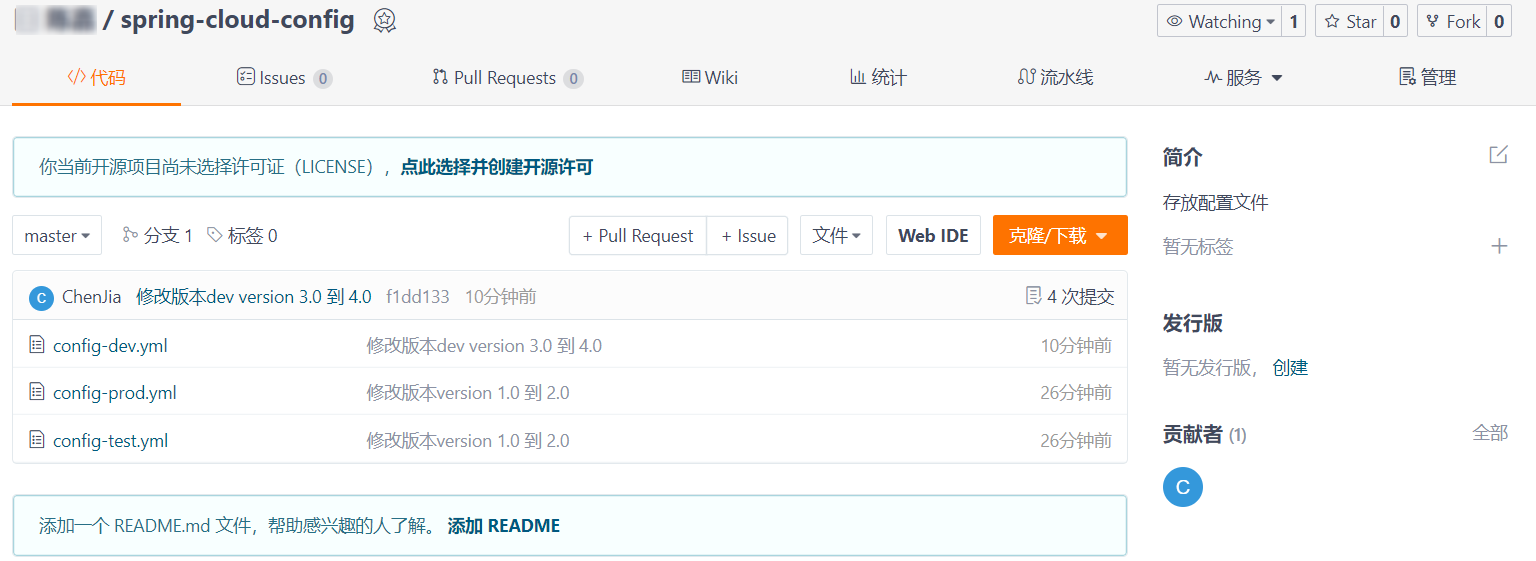Open the 管理 tab
Viewport: 1536px width, 561px height.
pyautogui.click(x=1427, y=77)
